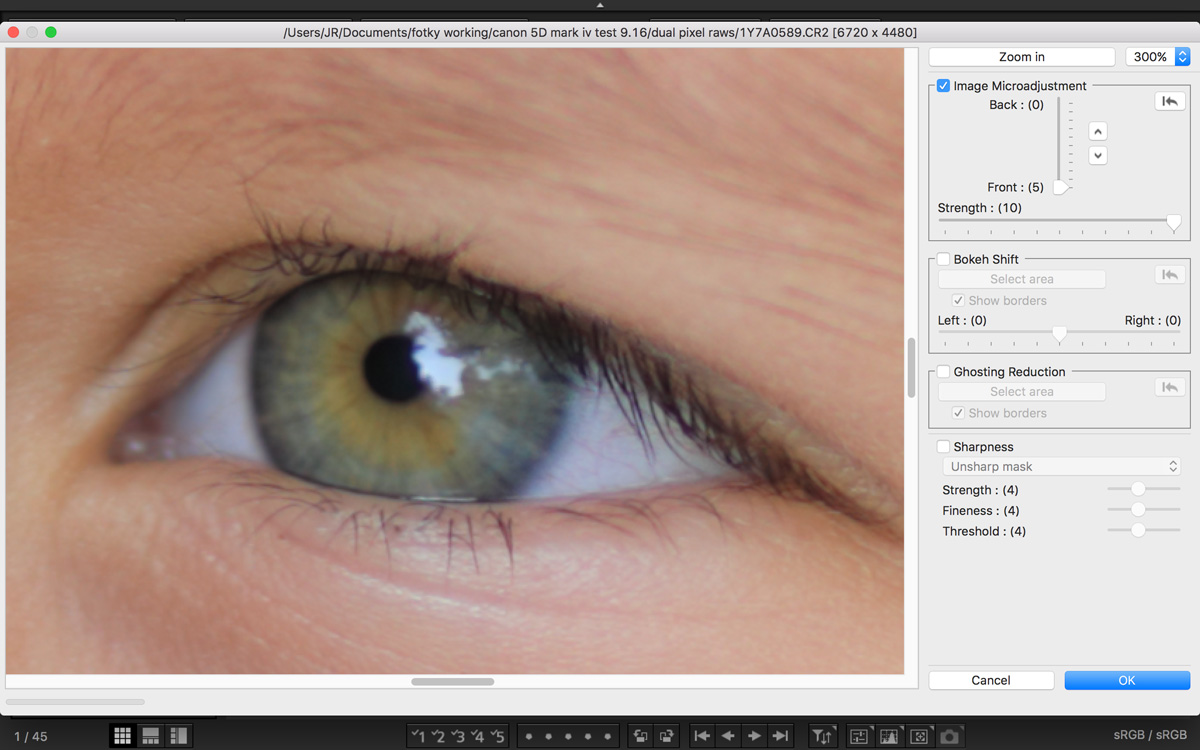Rotate the image left
Screen dimensions: 1200x750
[640, 736]
